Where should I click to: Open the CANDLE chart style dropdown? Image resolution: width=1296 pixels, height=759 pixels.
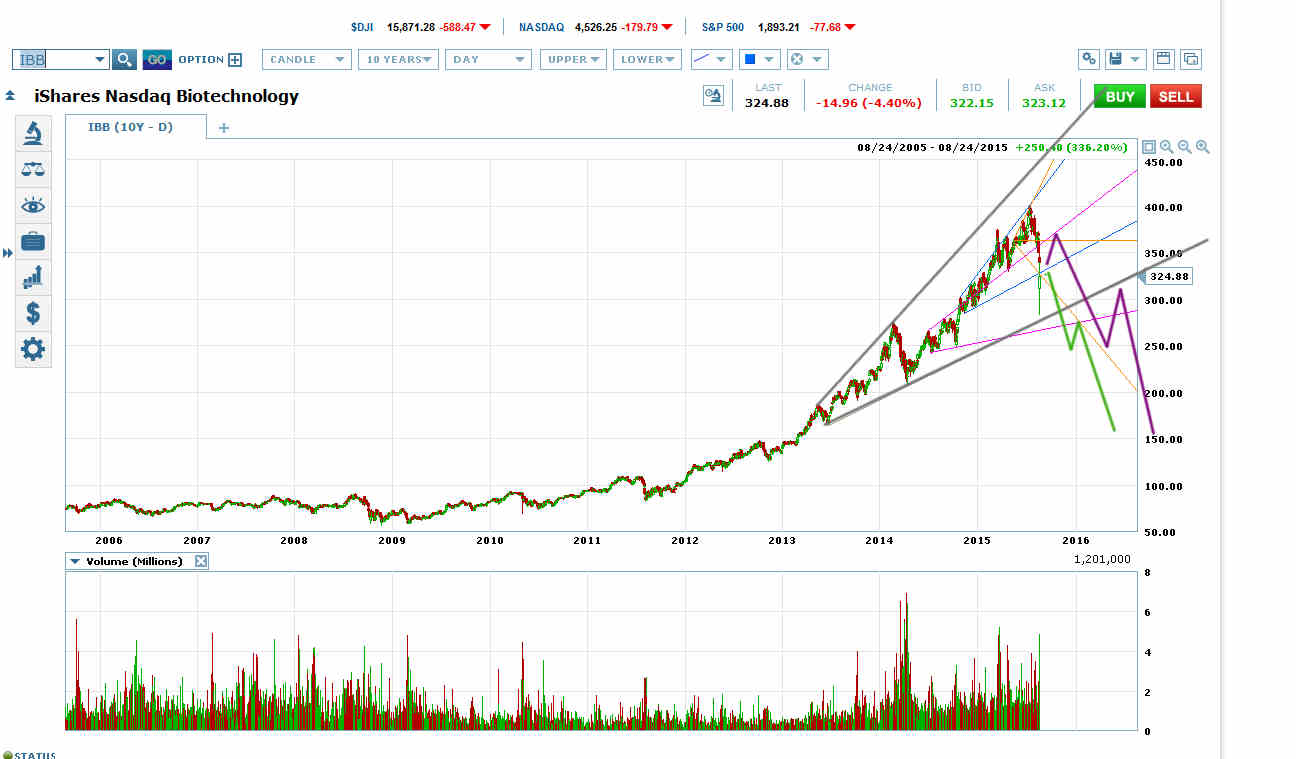coord(307,60)
